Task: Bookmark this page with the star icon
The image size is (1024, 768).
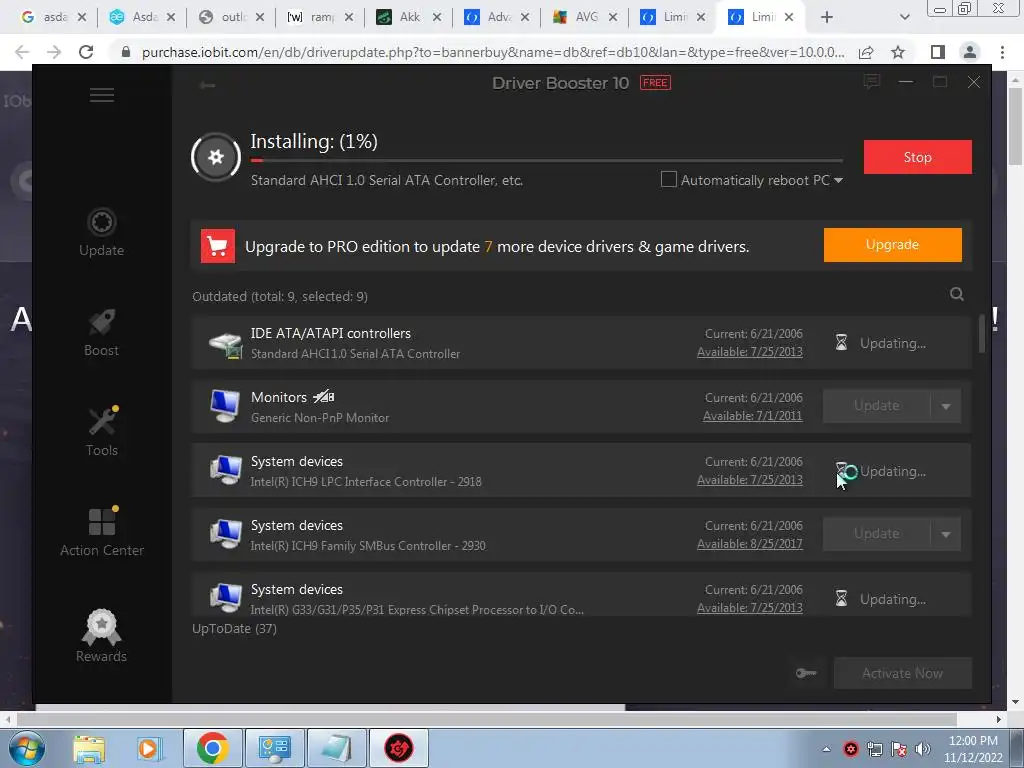Action: [898, 52]
